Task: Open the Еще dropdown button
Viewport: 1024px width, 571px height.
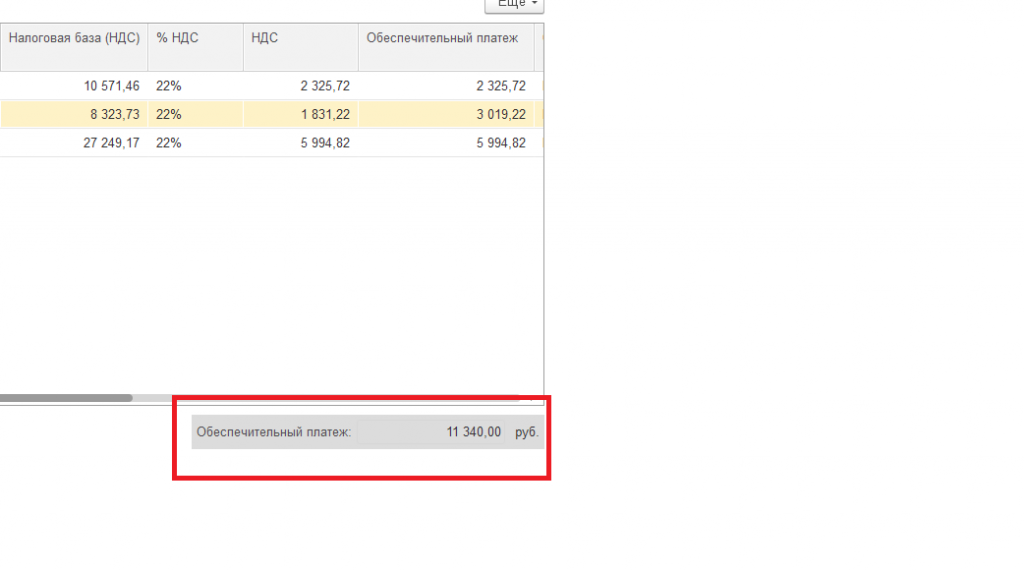Action: (514, 5)
